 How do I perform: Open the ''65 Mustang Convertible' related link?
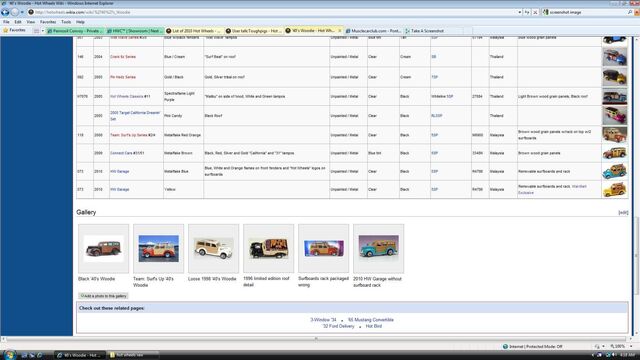coord(371,320)
